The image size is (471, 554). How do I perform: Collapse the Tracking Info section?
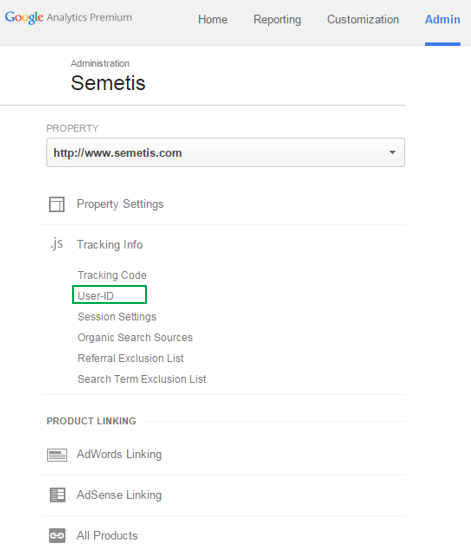coord(110,244)
